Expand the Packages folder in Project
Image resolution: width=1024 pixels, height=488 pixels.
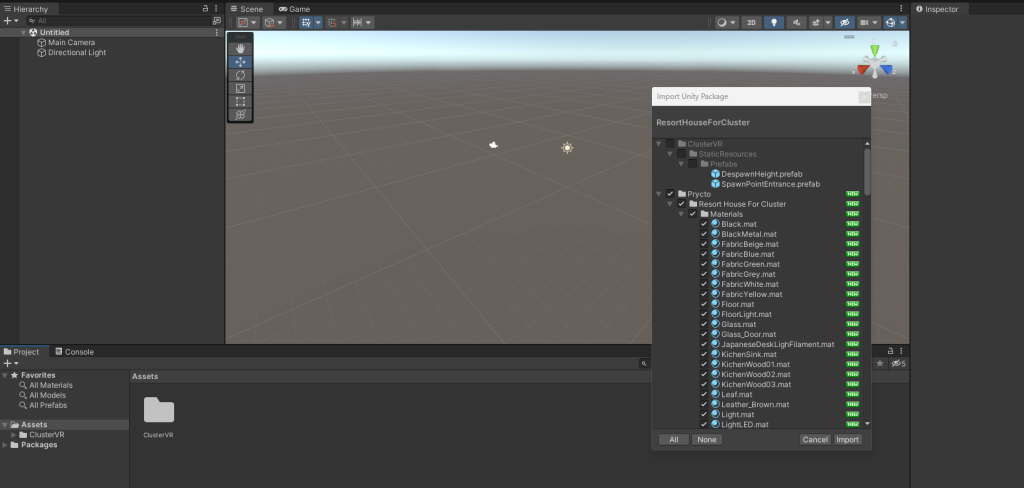click(5, 445)
